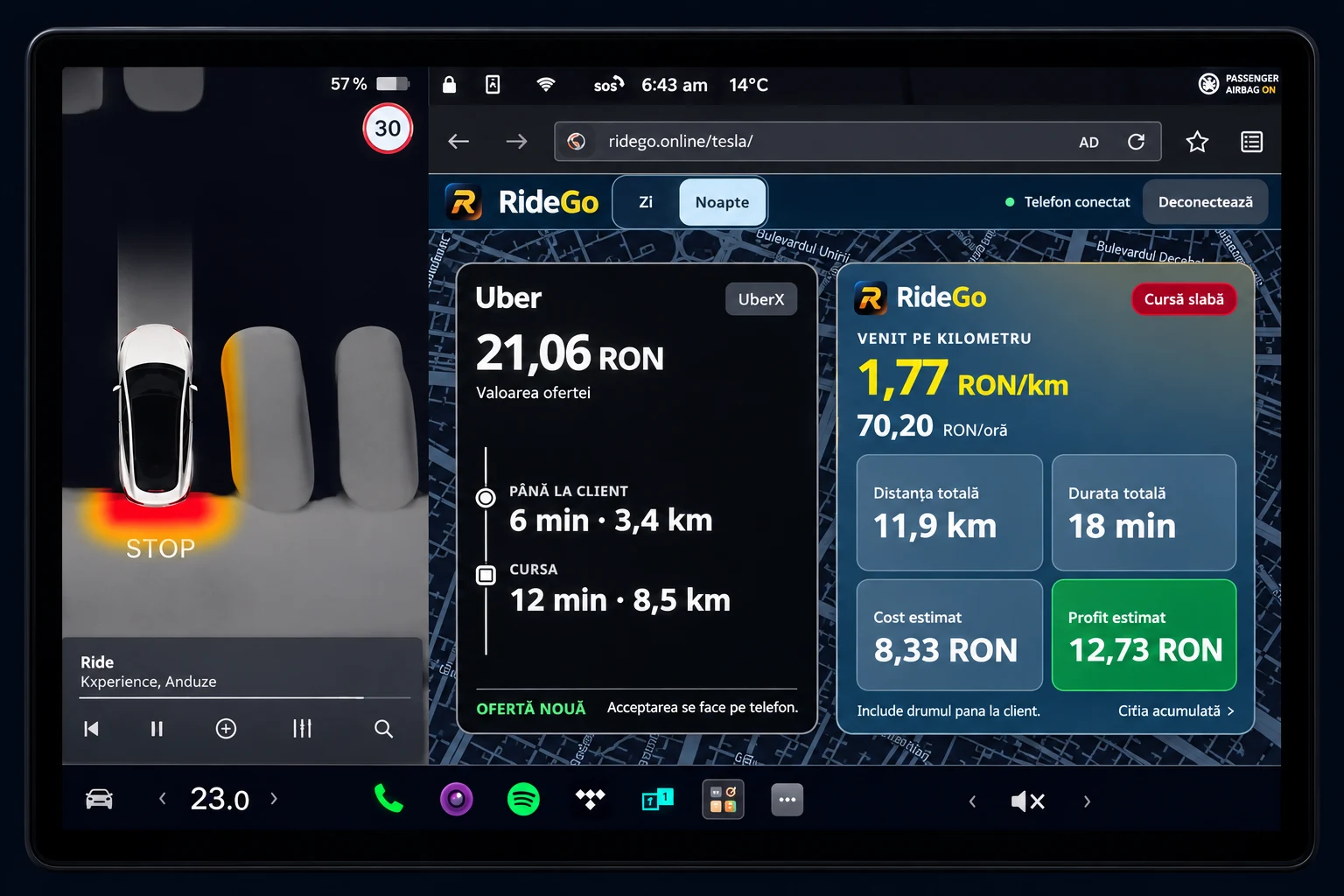Click the Deconectează button
This screenshot has height=896, width=1344.
click(1205, 202)
